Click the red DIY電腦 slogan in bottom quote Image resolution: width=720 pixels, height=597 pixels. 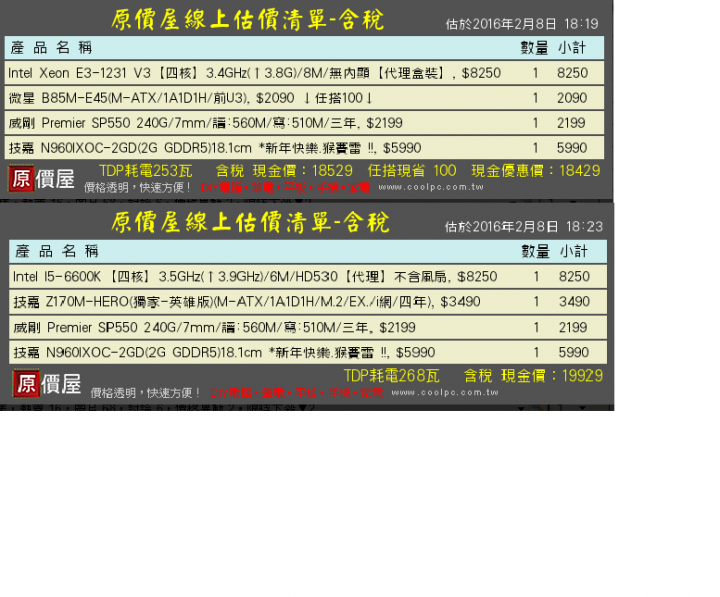[297, 393]
